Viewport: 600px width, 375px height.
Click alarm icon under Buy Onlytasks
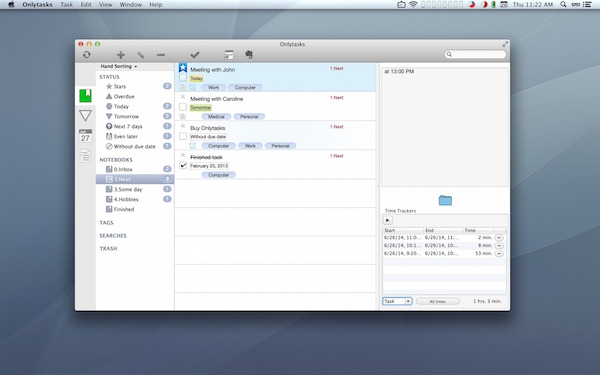(x=192, y=145)
